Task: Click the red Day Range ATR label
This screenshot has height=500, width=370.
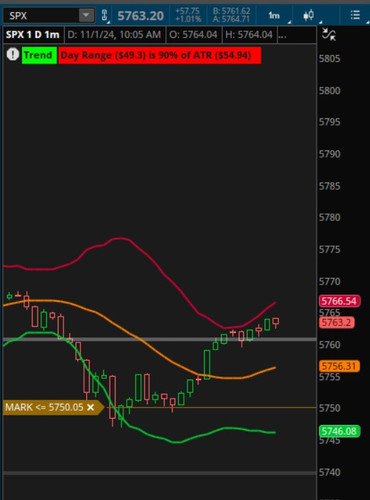Action: tap(159, 55)
